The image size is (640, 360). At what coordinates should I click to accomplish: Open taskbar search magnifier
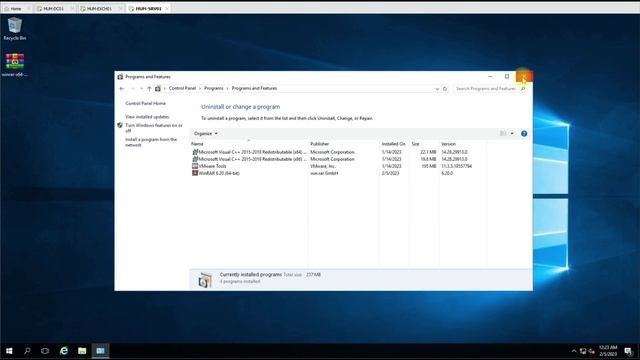[x=27, y=351]
